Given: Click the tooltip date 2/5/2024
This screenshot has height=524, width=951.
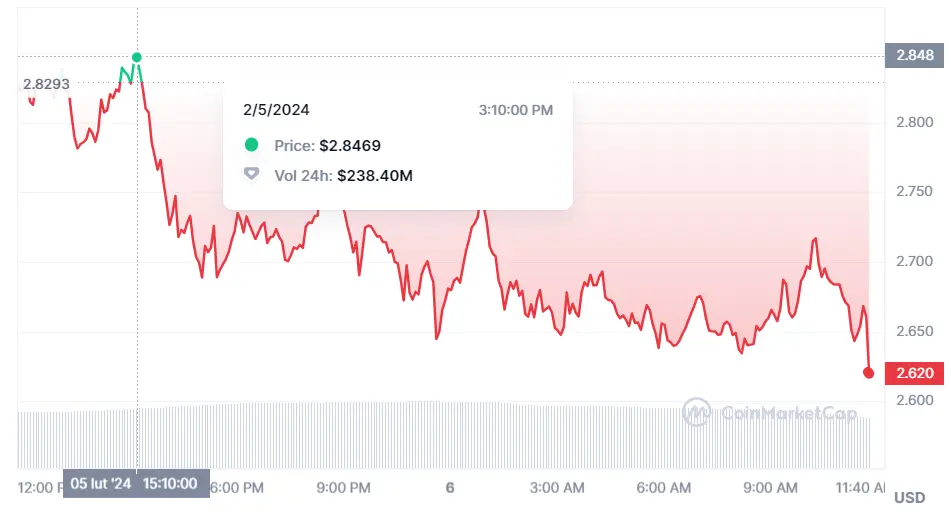Looking at the screenshot, I should (277, 110).
